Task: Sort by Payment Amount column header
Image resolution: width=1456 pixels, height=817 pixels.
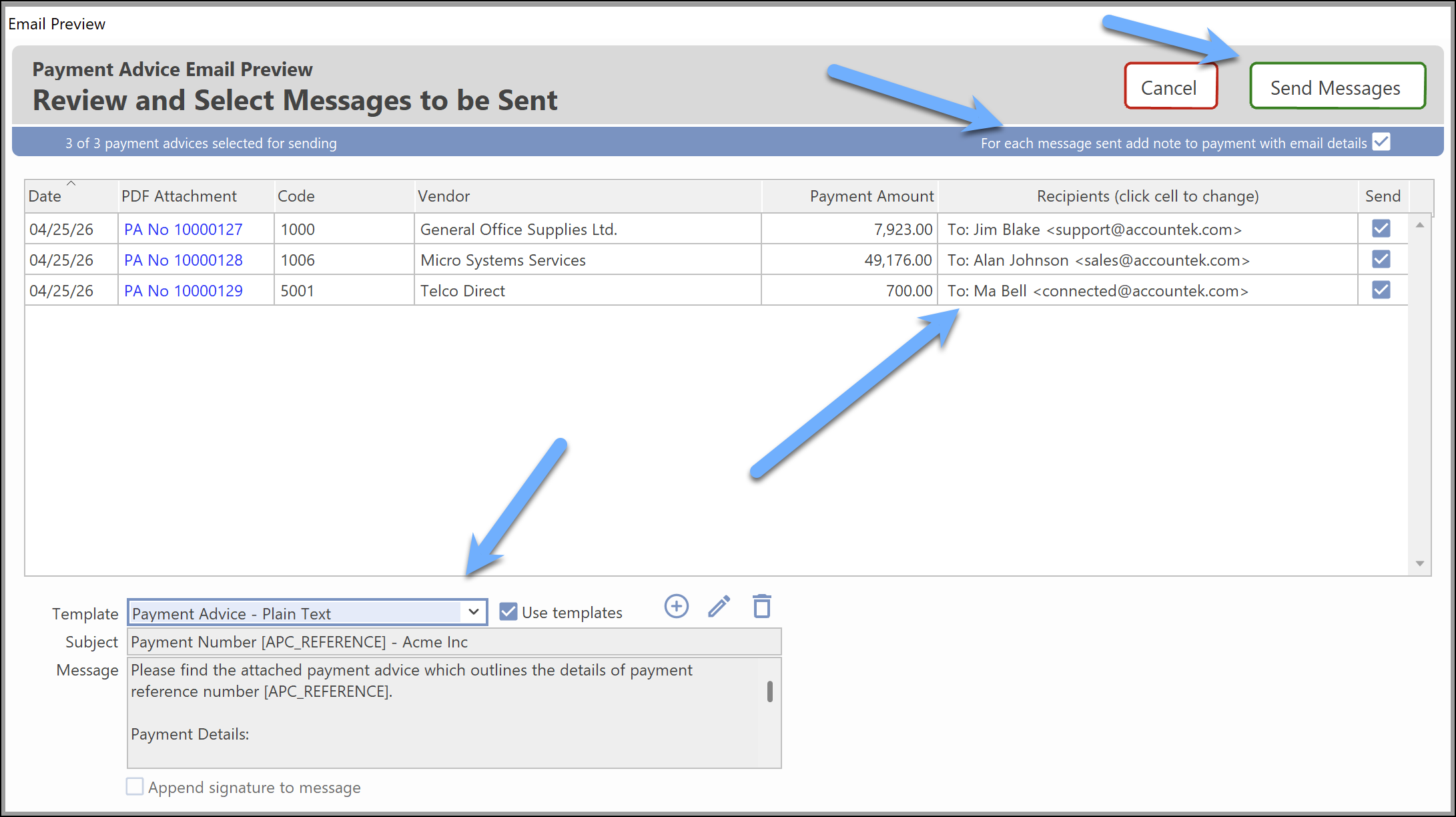Action: (x=849, y=196)
